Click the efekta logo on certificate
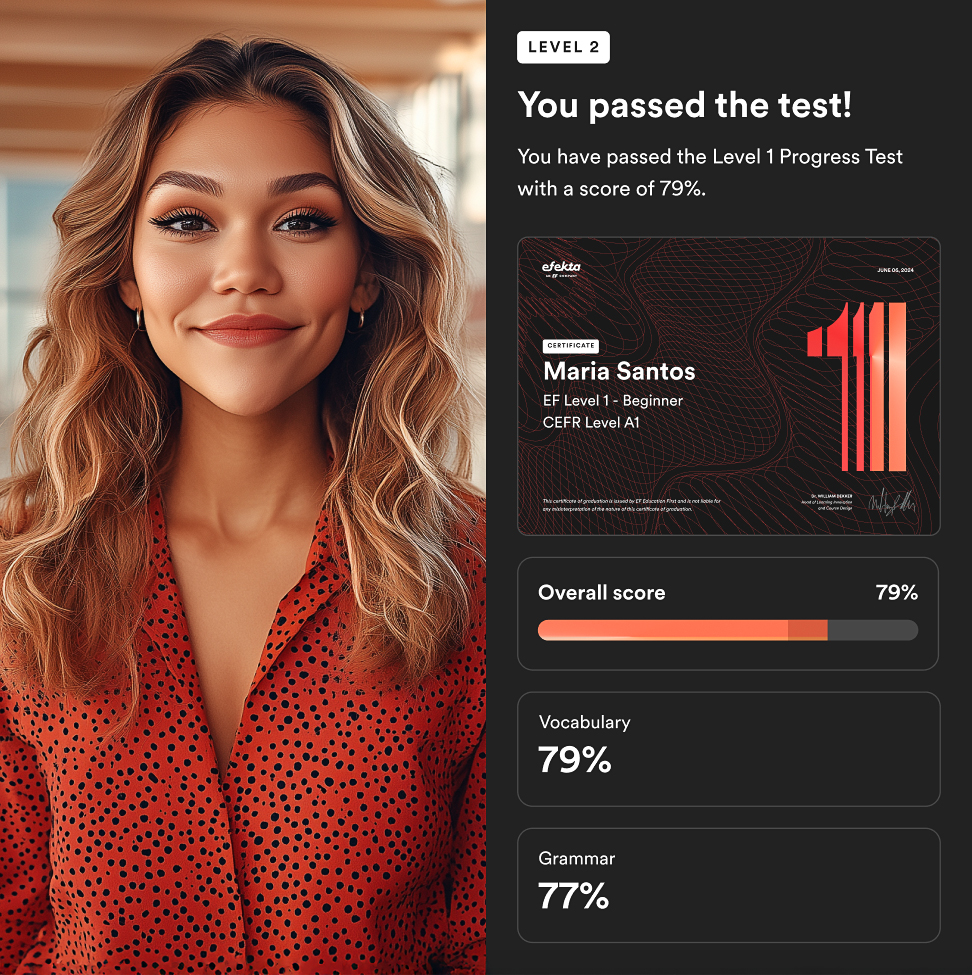This screenshot has width=972, height=975. coord(561,269)
